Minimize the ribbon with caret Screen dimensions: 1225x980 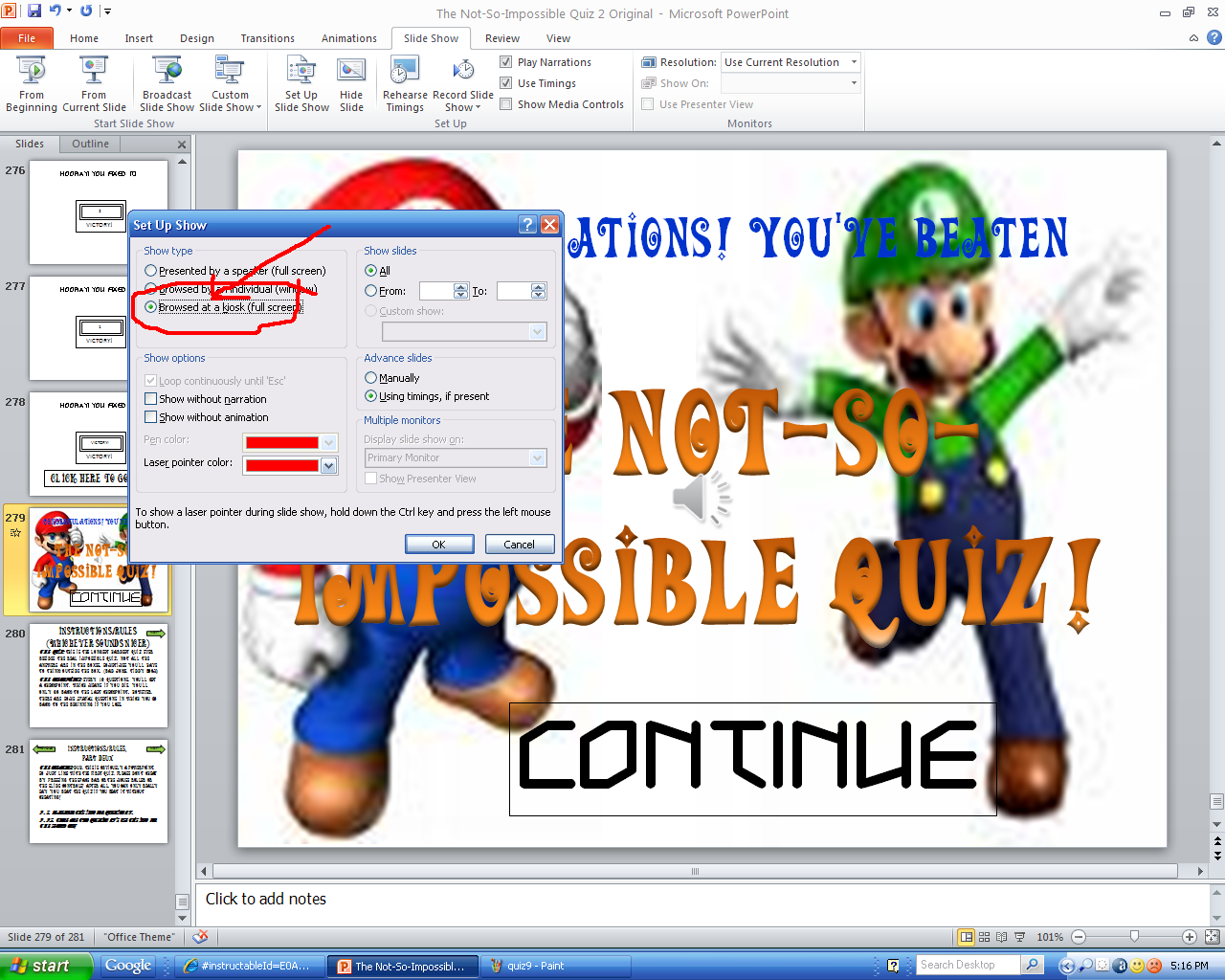pyautogui.click(x=1193, y=38)
